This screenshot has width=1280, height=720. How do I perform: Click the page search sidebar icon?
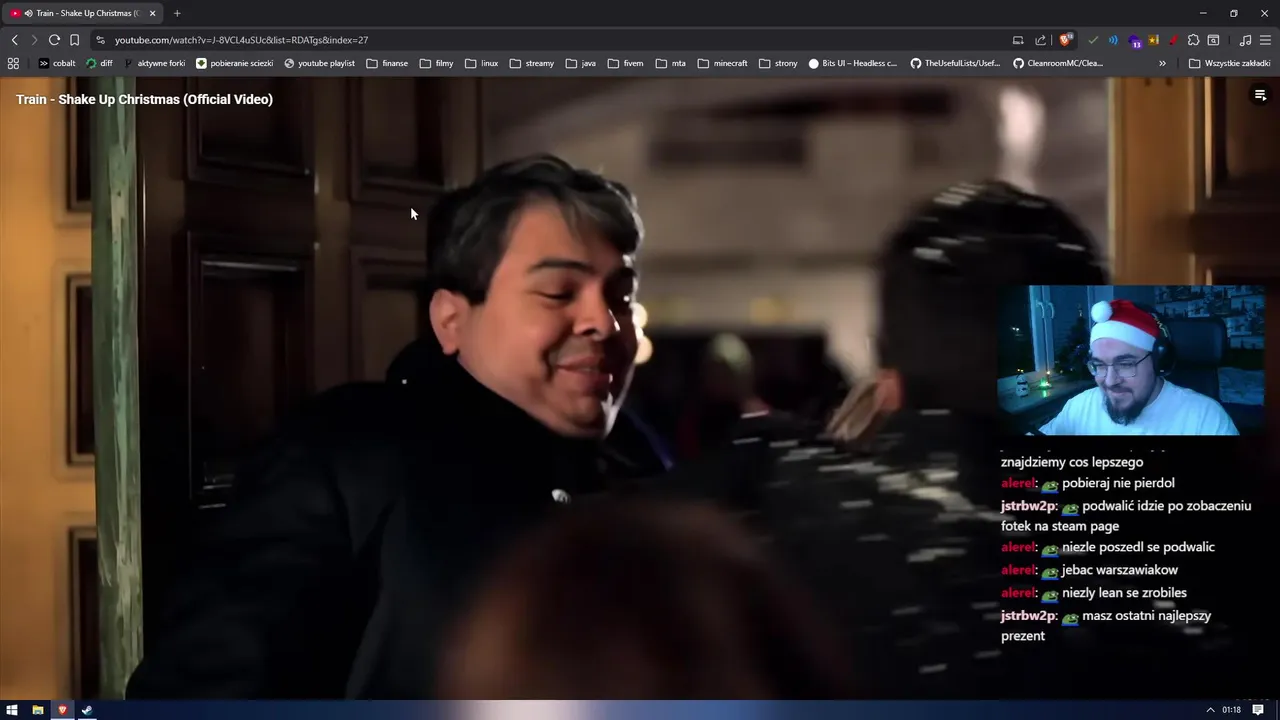1213,40
